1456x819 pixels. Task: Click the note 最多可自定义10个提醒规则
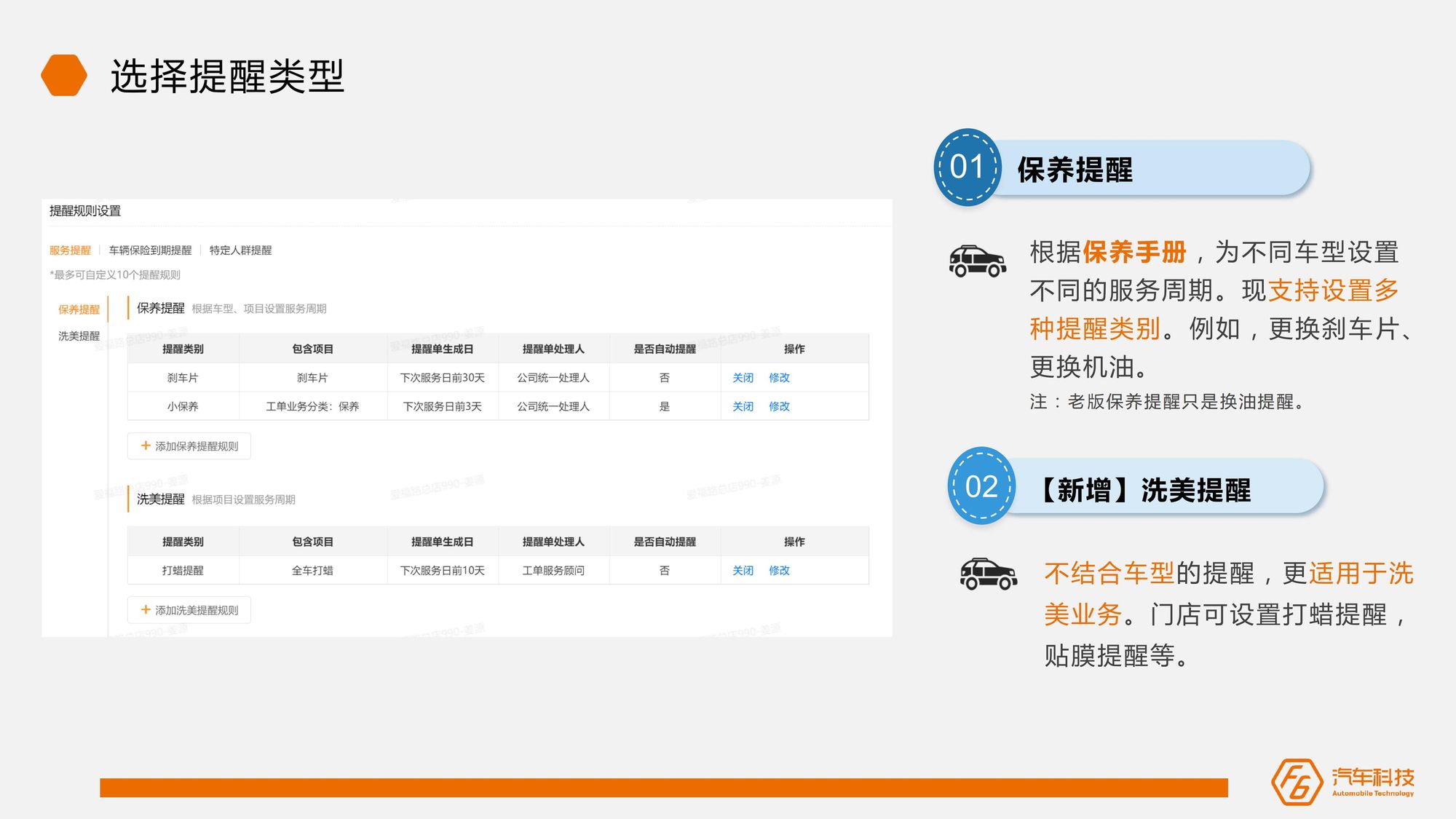(115, 275)
